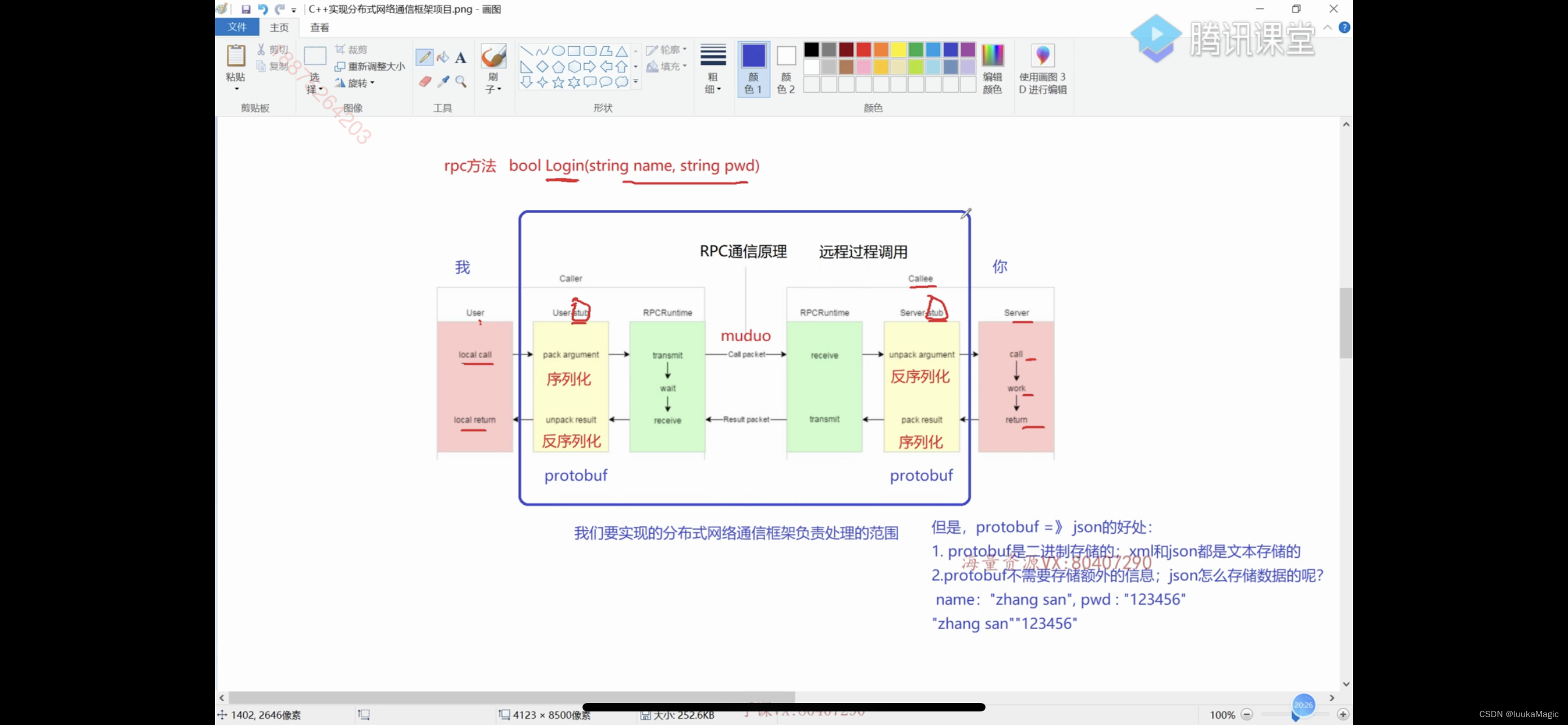
Task: Open the Select (选择) dropdown arrow
Action: 320,89
